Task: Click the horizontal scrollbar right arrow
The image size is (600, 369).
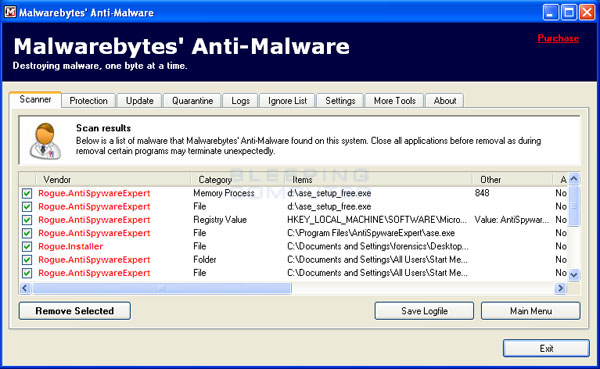Action: pos(561,288)
